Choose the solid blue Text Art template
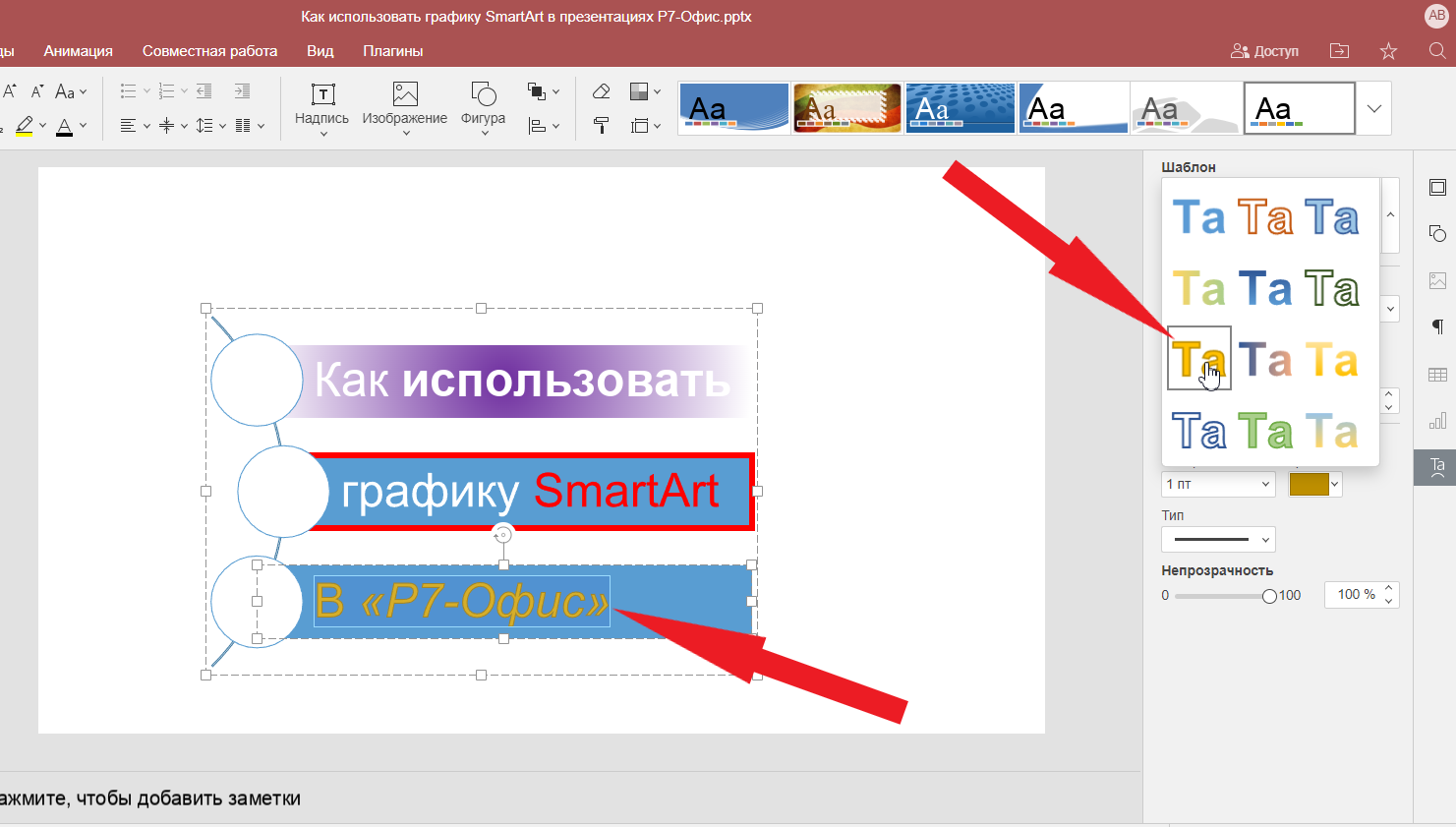The image size is (1456, 827). pyautogui.click(x=1199, y=217)
